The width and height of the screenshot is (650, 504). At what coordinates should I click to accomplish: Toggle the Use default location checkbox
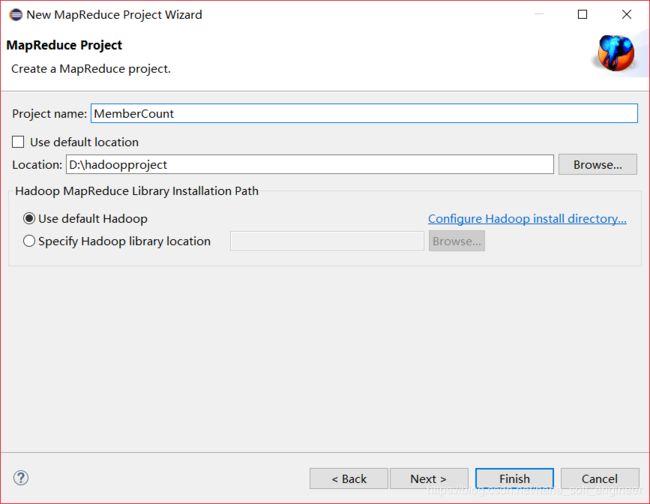(x=18, y=142)
